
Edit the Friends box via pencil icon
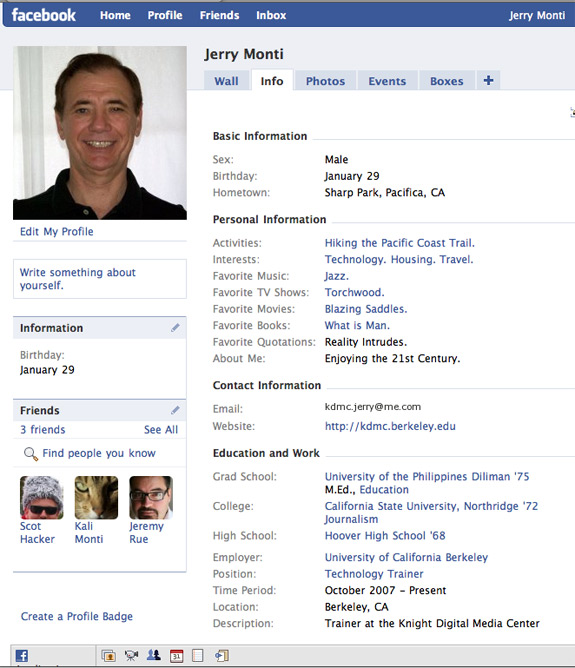tap(175, 410)
